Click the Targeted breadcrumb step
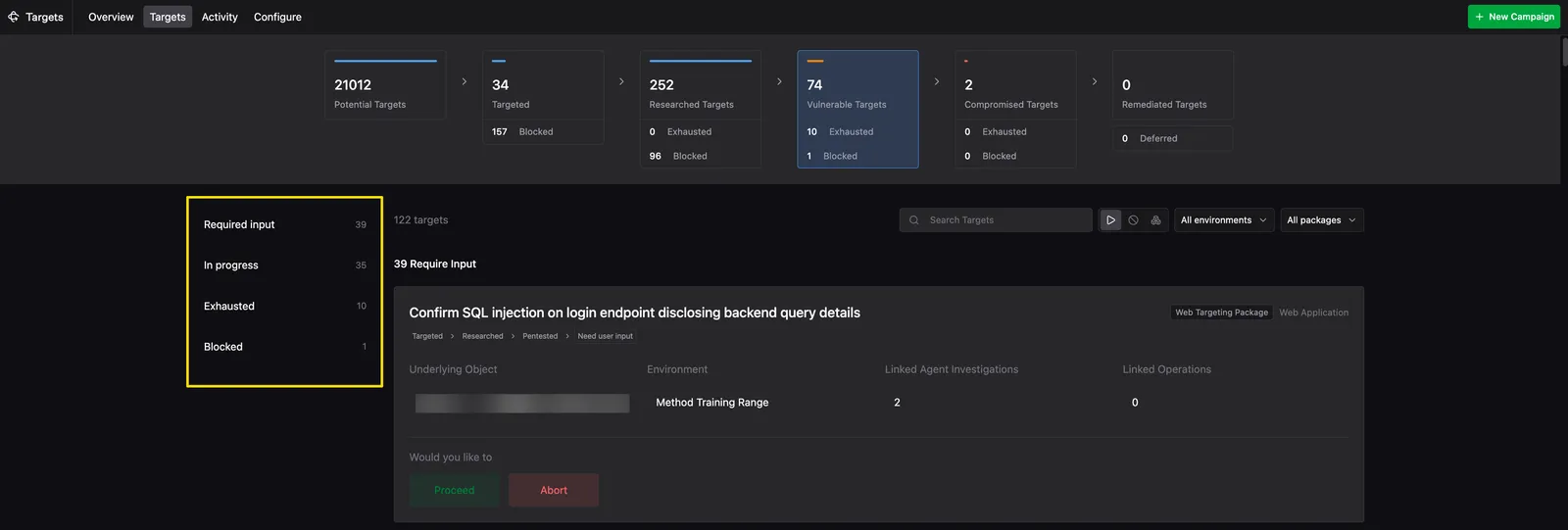The width and height of the screenshot is (1568, 530). pos(427,336)
